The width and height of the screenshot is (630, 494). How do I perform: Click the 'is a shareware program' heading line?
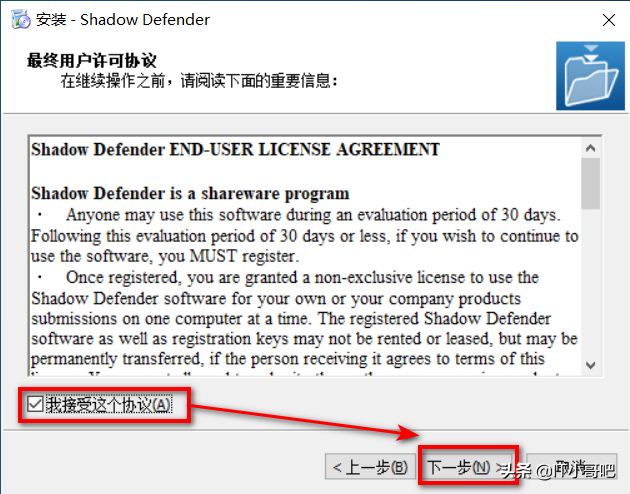coord(190,194)
